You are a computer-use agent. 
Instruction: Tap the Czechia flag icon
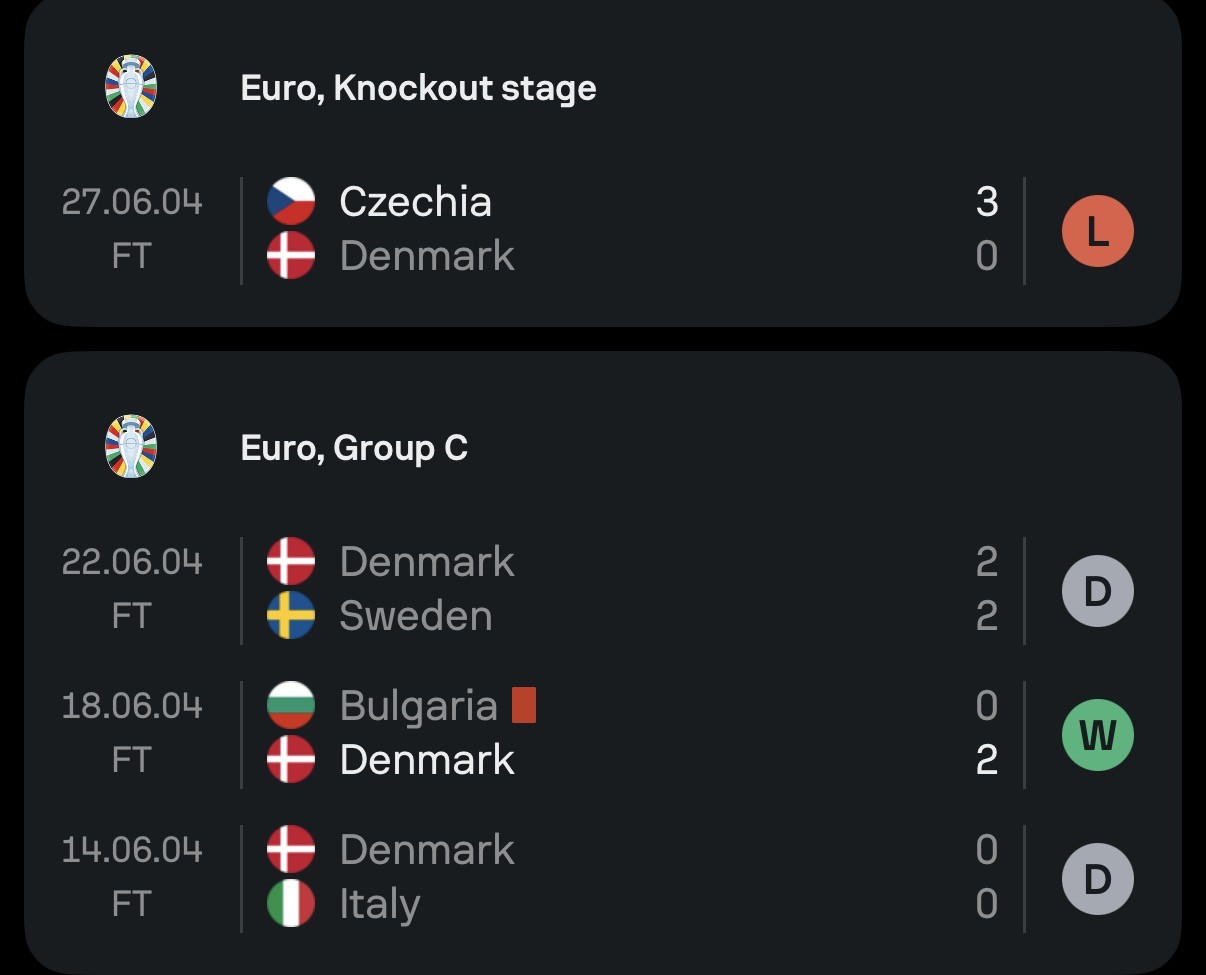click(x=291, y=202)
